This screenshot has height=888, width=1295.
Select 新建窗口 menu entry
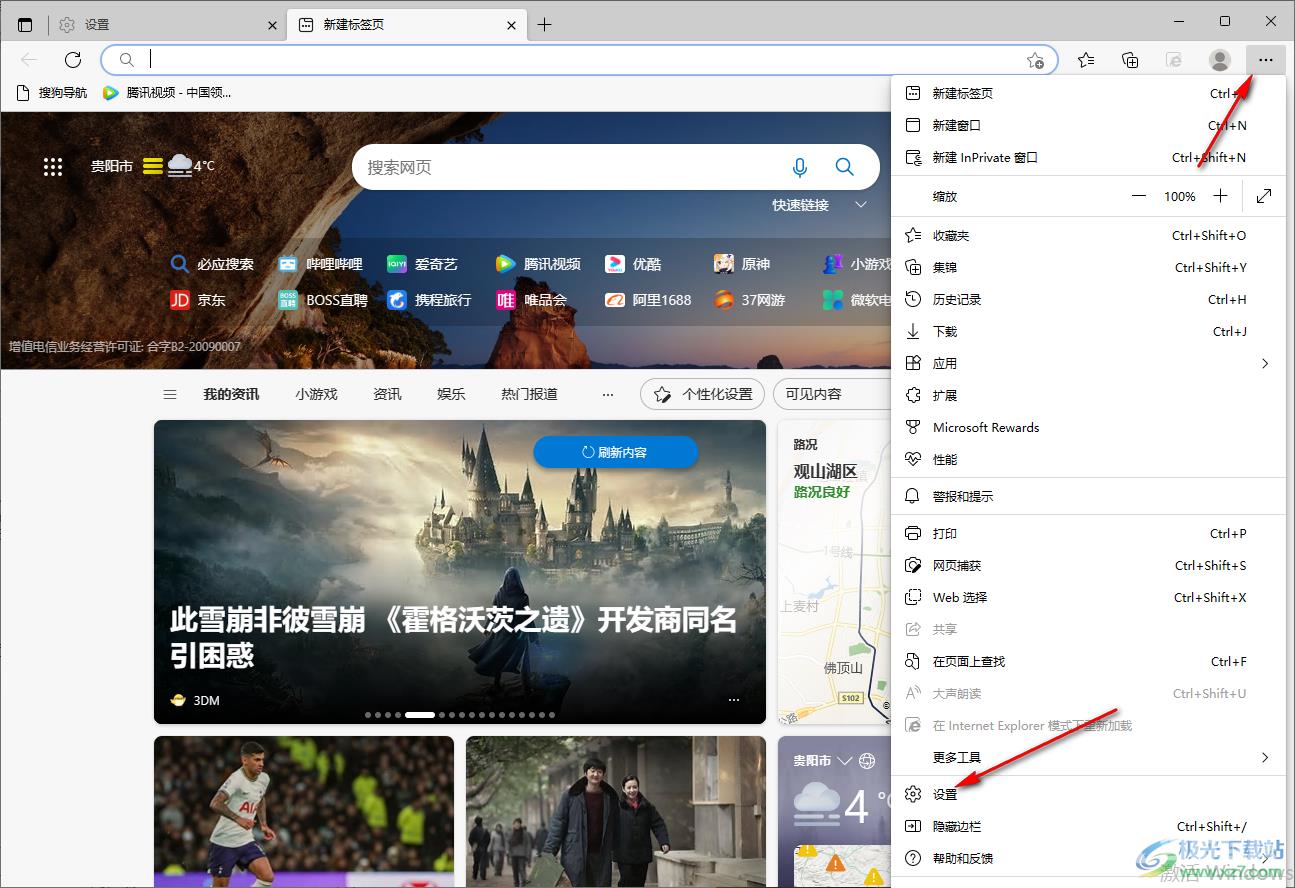(x=1088, y=125)
